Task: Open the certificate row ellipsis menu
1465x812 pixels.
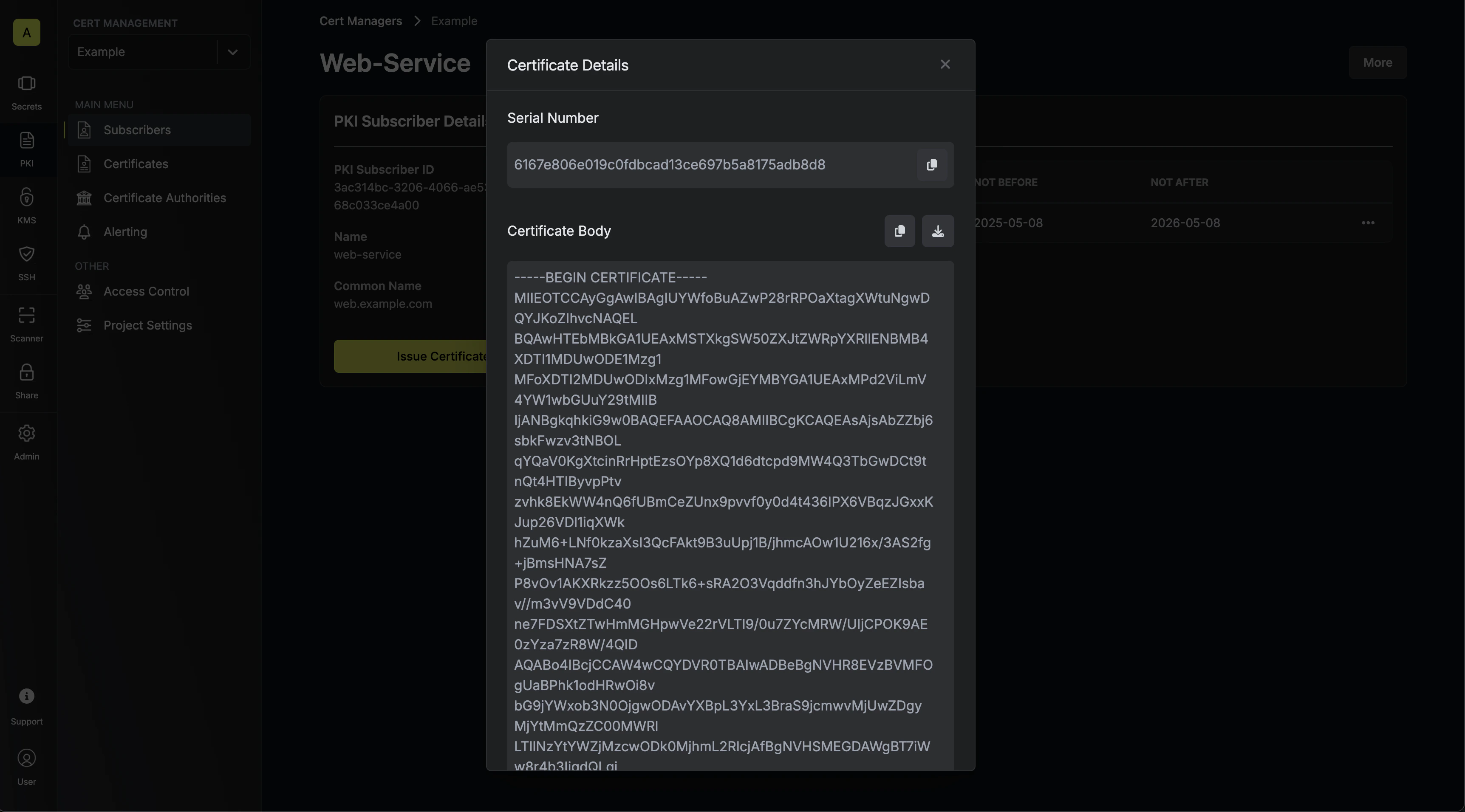Action: point(1368,223)
